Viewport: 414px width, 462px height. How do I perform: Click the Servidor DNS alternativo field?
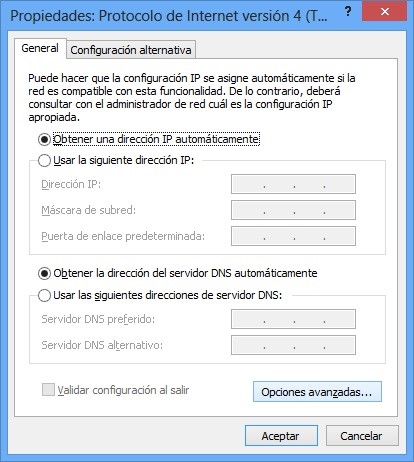(x=293, y=345)
